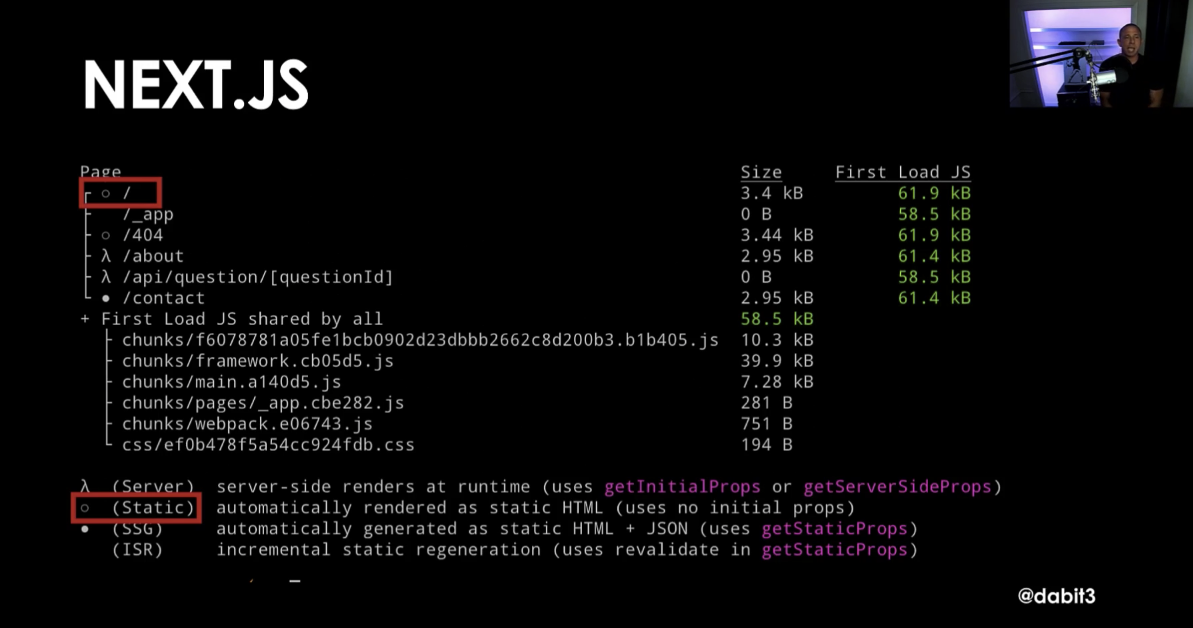
Task: Click the "3.44 kB" size value
Action: pyautogui.click(x=777, y=235)
